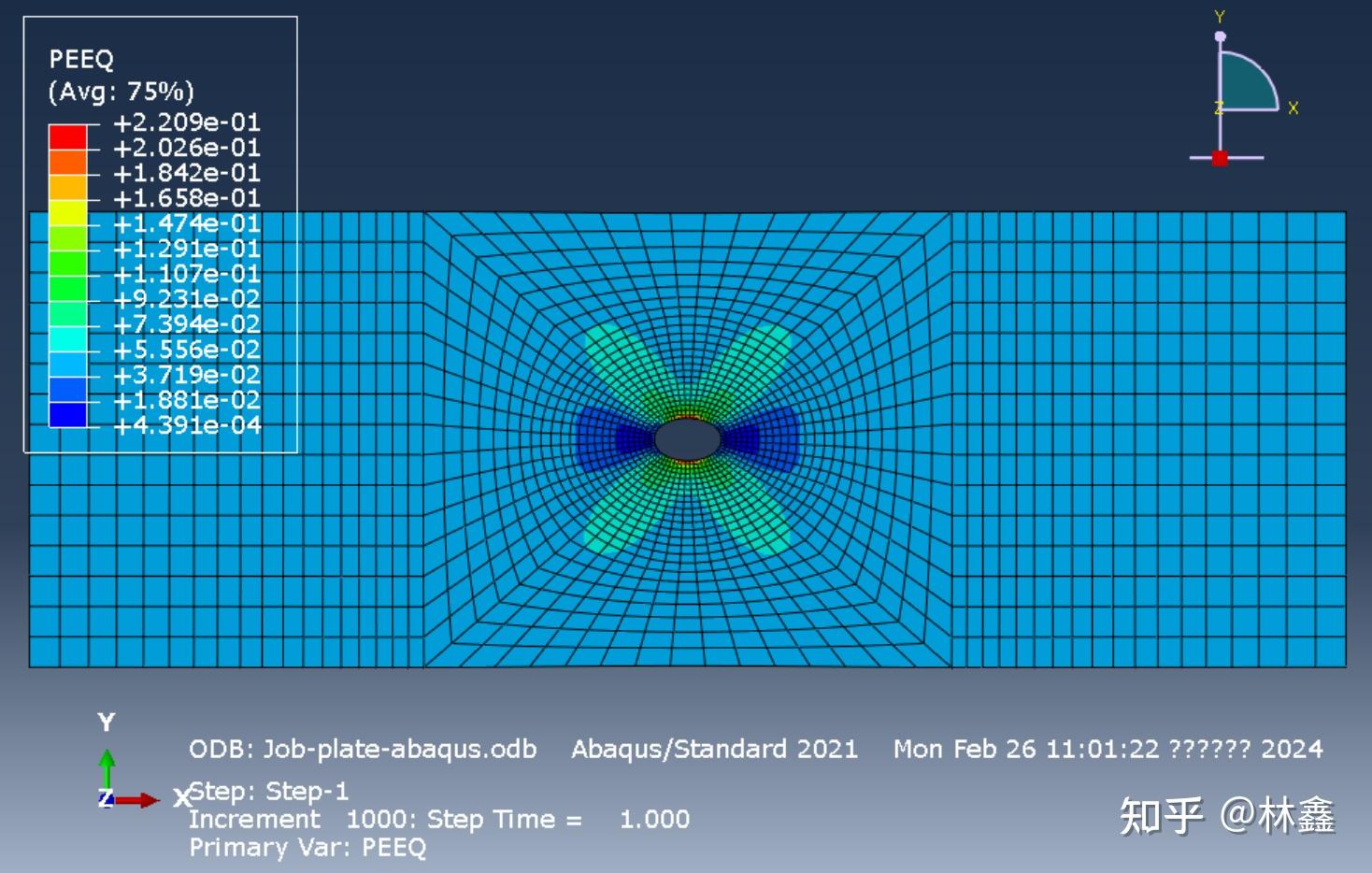Click the red square on compass
Viewport: 1372px width, 873px height.
click(x=1220, y=158)
